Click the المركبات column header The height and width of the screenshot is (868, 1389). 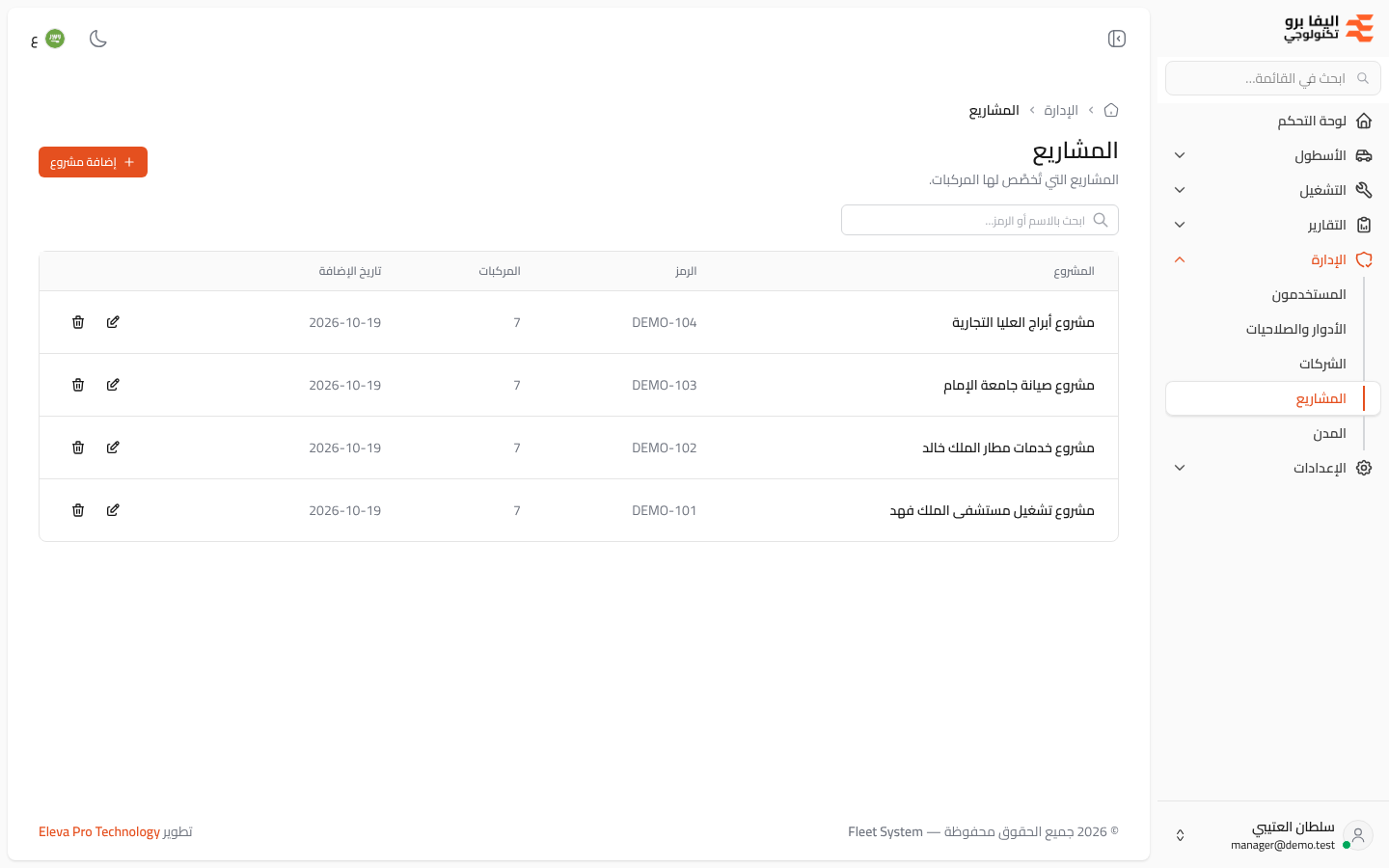coord(500,271)
